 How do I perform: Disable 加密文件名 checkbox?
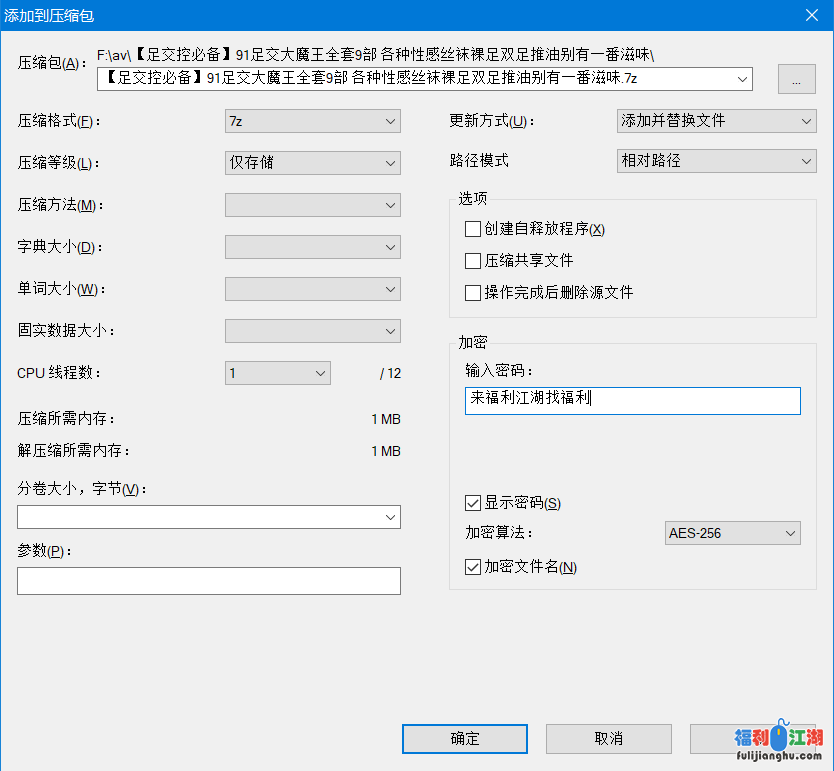[x=473, y=567]
